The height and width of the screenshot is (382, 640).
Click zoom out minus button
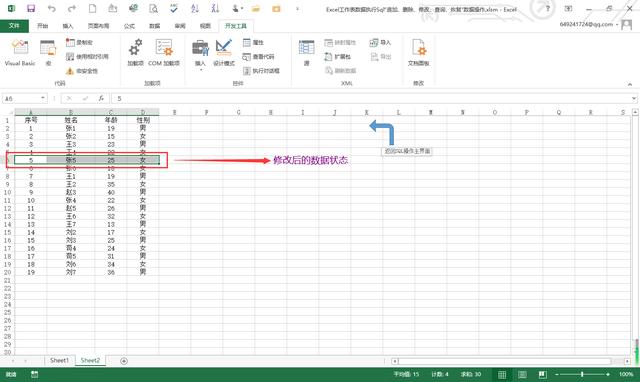click(557, 374)
